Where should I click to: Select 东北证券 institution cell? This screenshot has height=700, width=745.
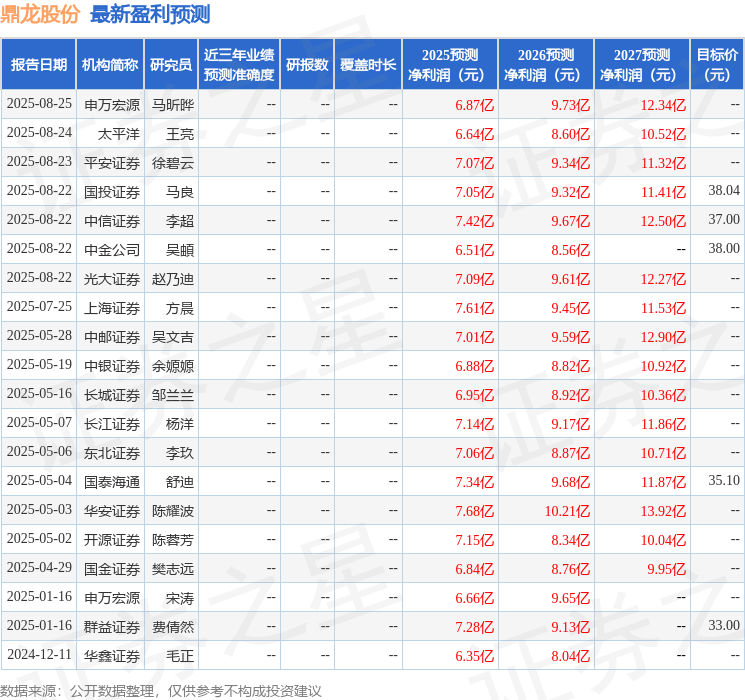coord(112,453)
